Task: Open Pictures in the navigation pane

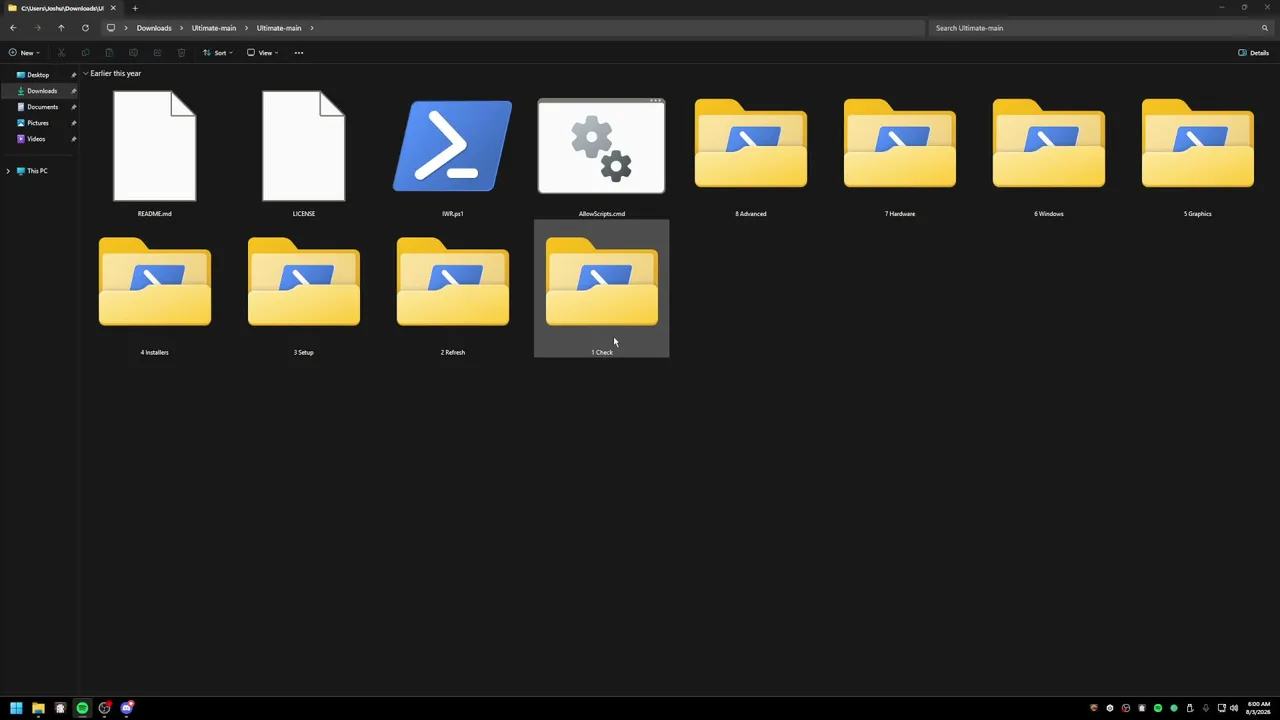Action: pyautogui.click(x=40, y=123)
